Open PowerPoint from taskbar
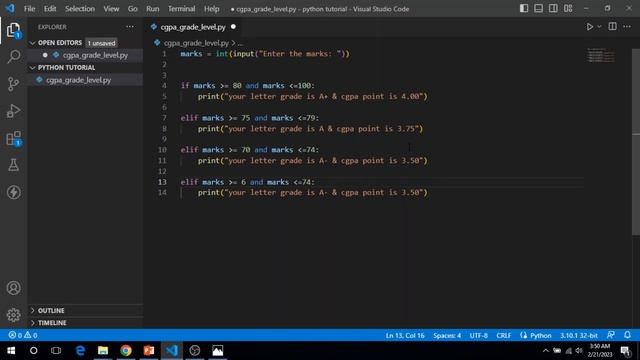The width and height of the screenshot is (640, 360). coord(149,351)
